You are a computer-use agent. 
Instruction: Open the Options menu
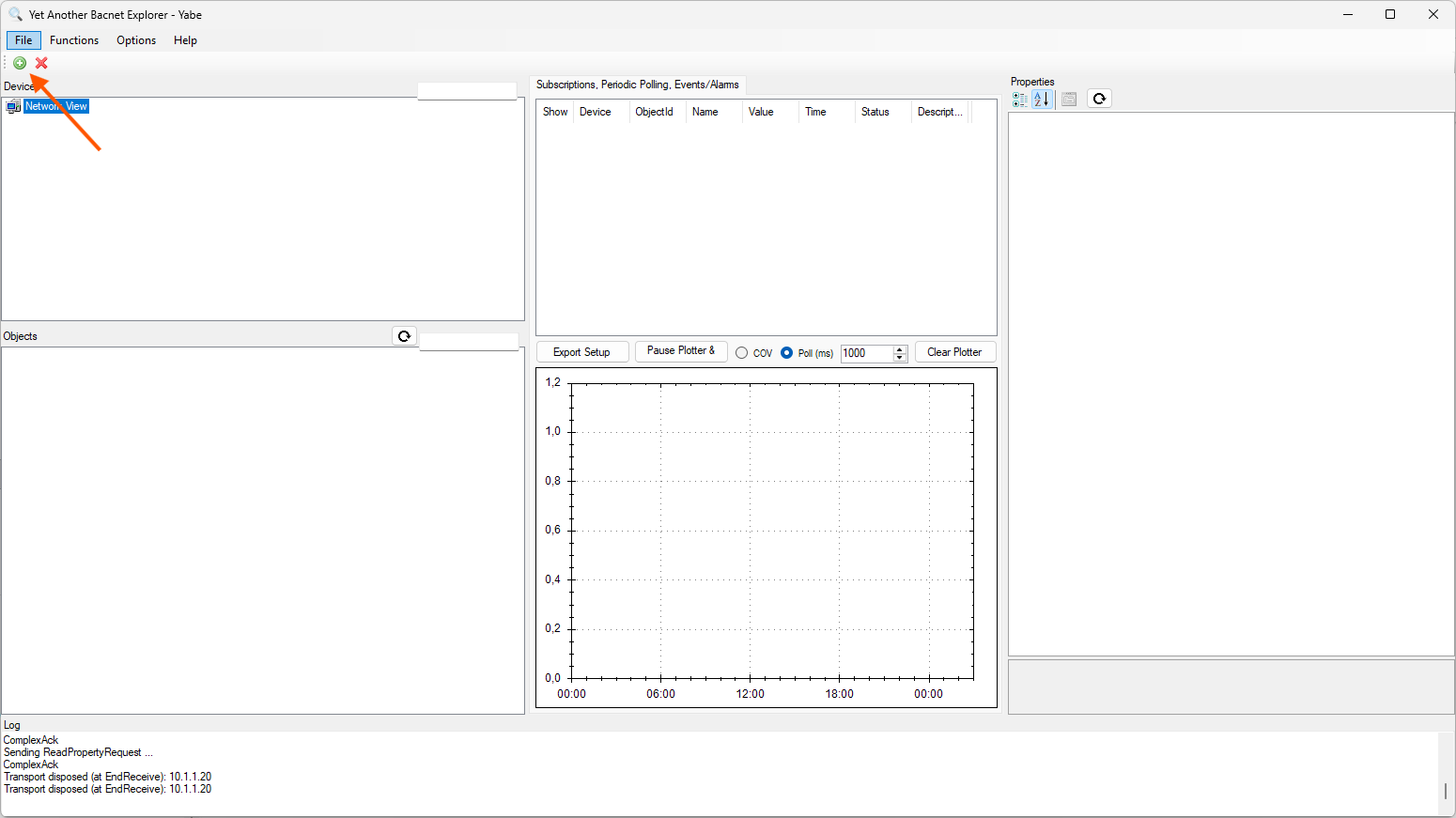(x=136, y=40)
